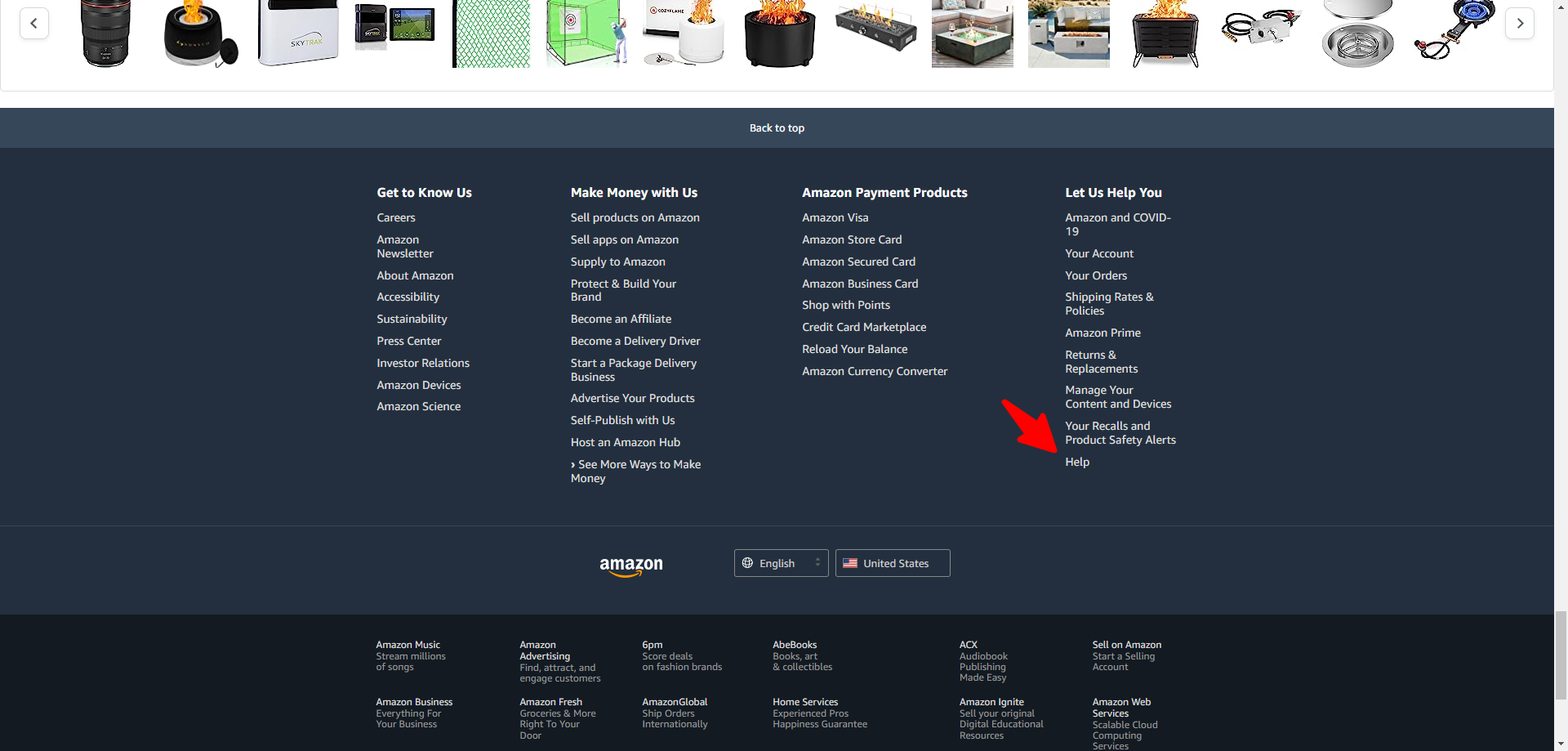Open the Careers link
This screenshot has width=1568, height=751.
click(396, 217)
